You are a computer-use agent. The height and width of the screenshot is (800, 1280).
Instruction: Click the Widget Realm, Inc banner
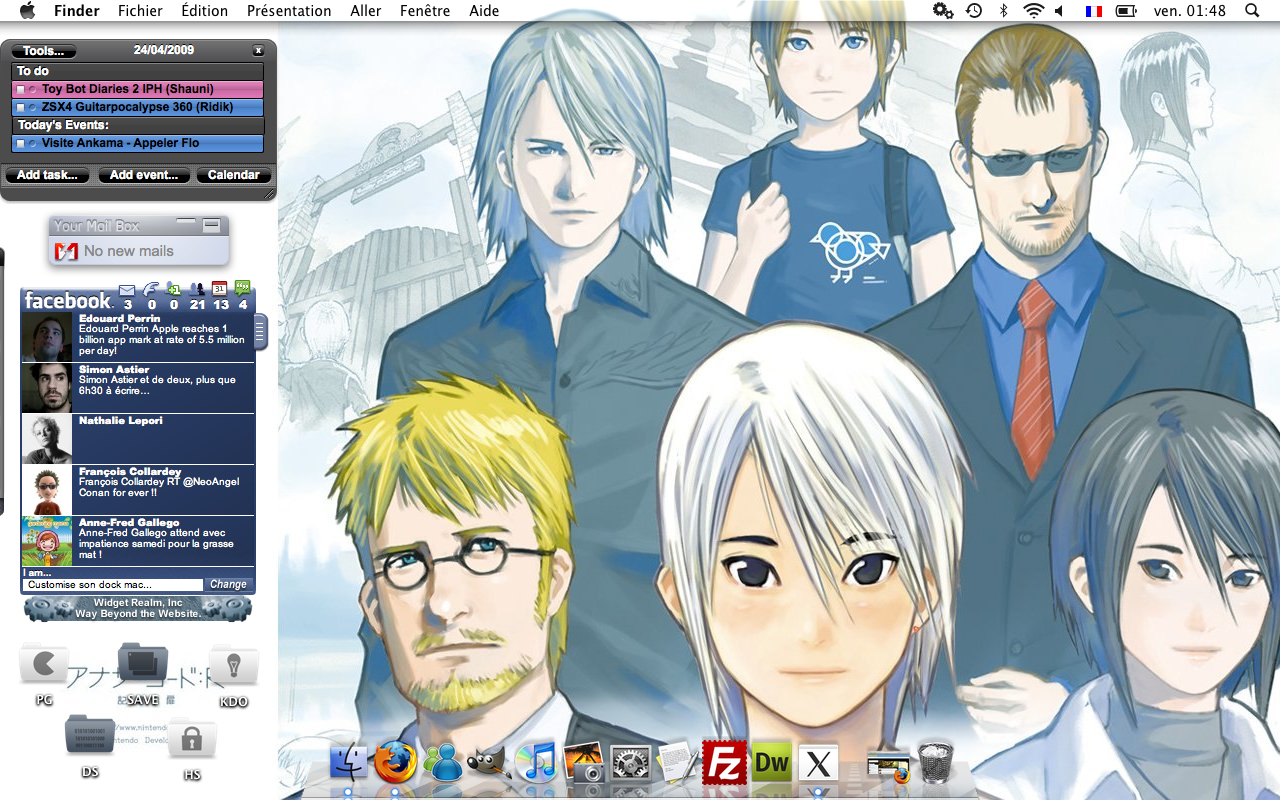pos(138,608)
